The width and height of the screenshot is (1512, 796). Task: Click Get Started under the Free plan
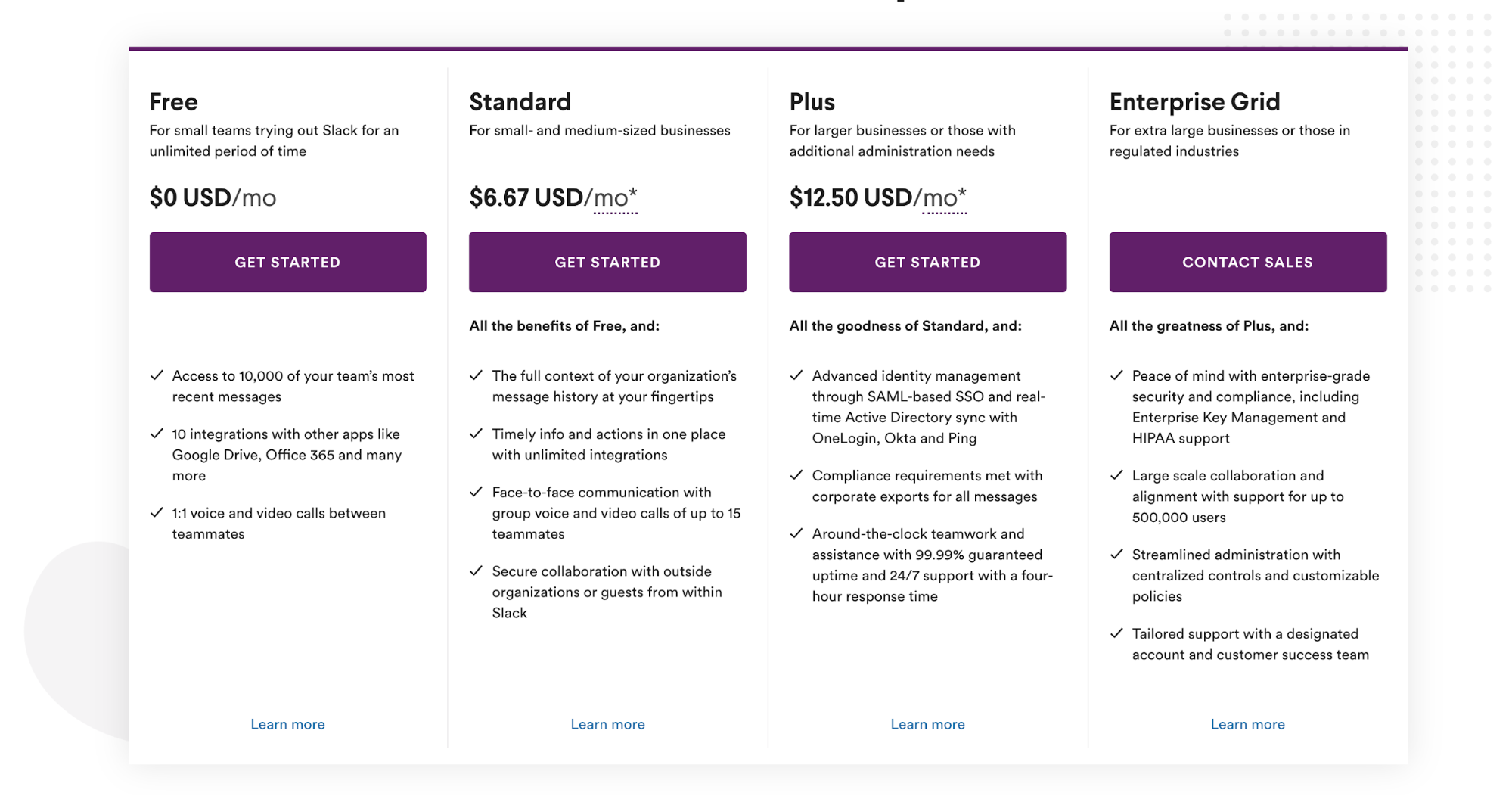tap(287, 262)
